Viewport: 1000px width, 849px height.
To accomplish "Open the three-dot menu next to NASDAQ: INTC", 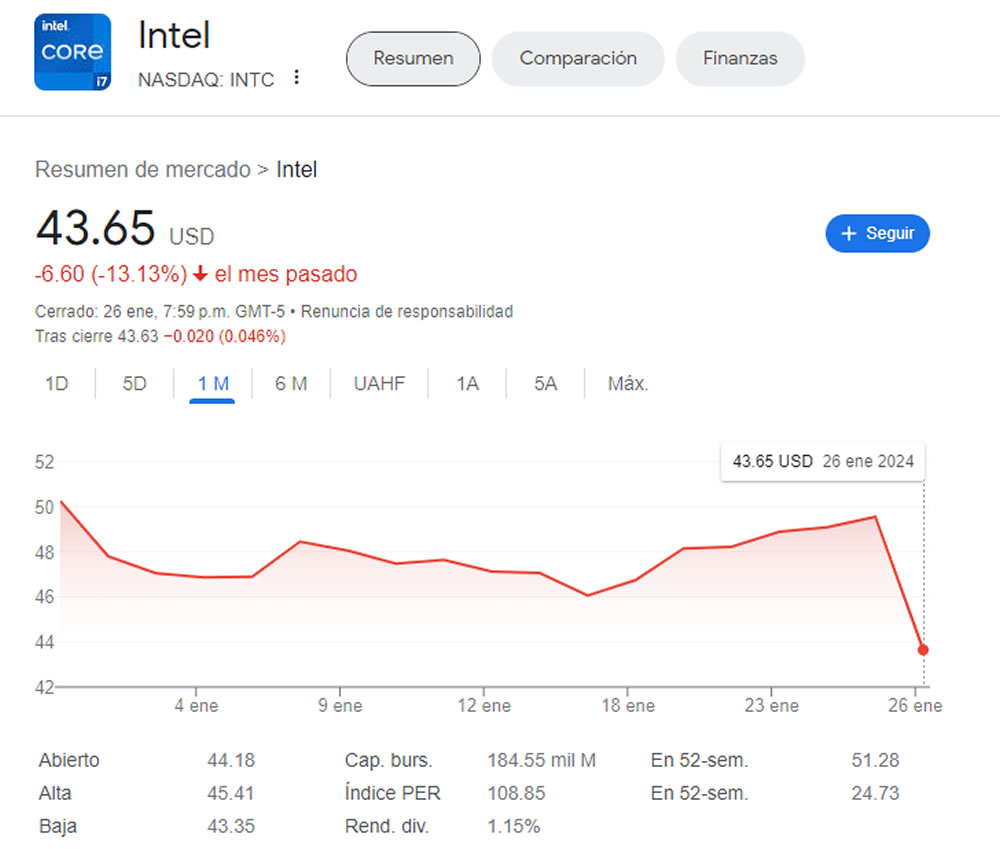I will click(x=297, y=77).
